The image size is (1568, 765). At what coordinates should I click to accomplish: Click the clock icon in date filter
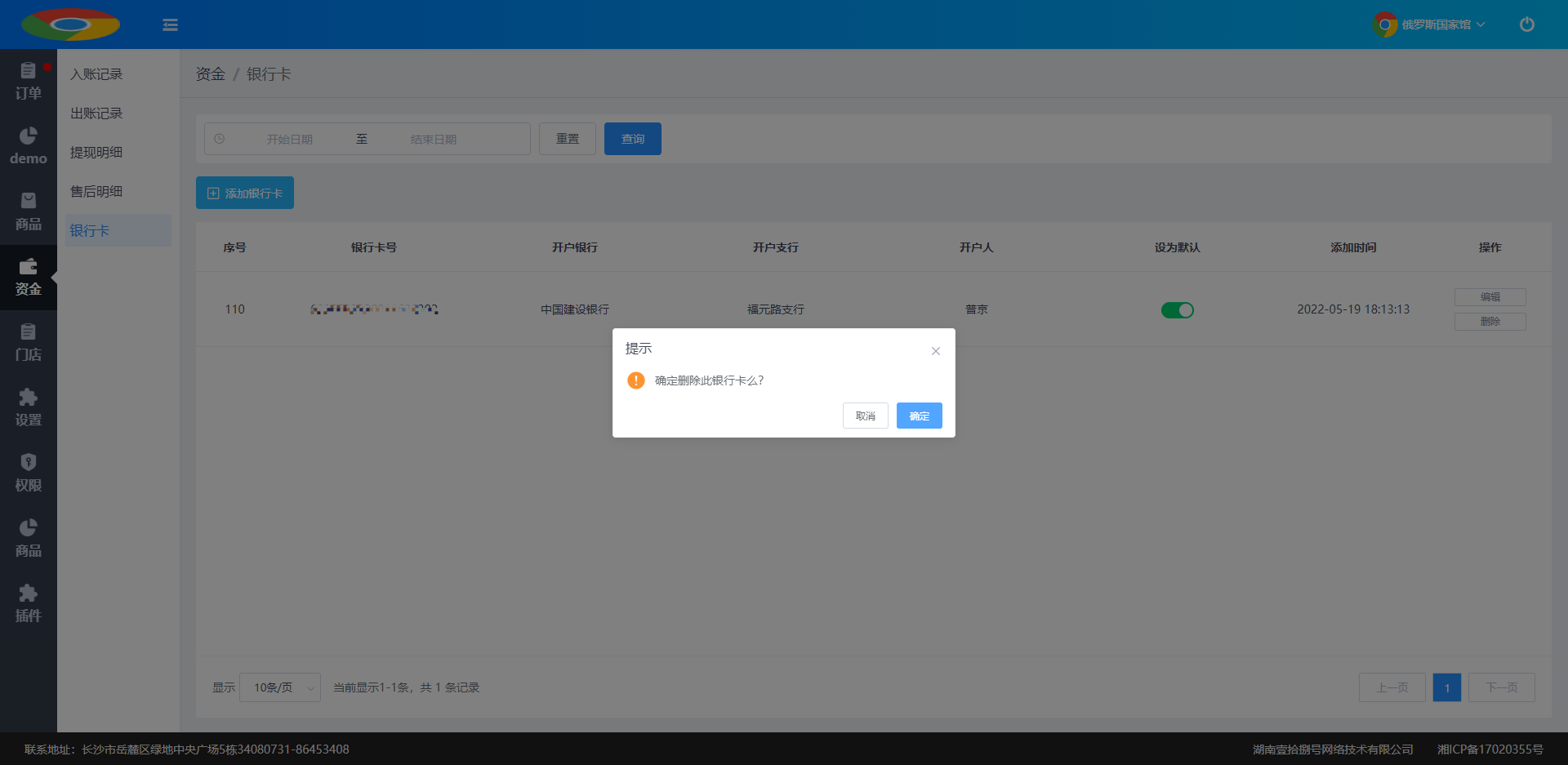pos(220,139)
